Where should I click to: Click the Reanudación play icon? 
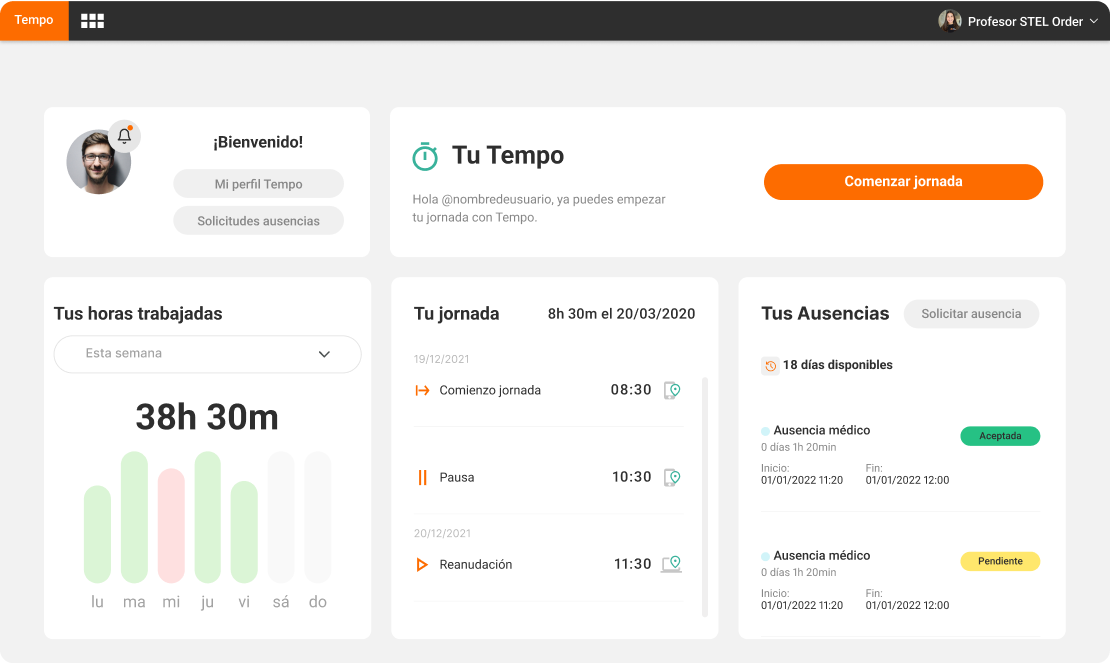pyautogui.click(x=422, y=565)
